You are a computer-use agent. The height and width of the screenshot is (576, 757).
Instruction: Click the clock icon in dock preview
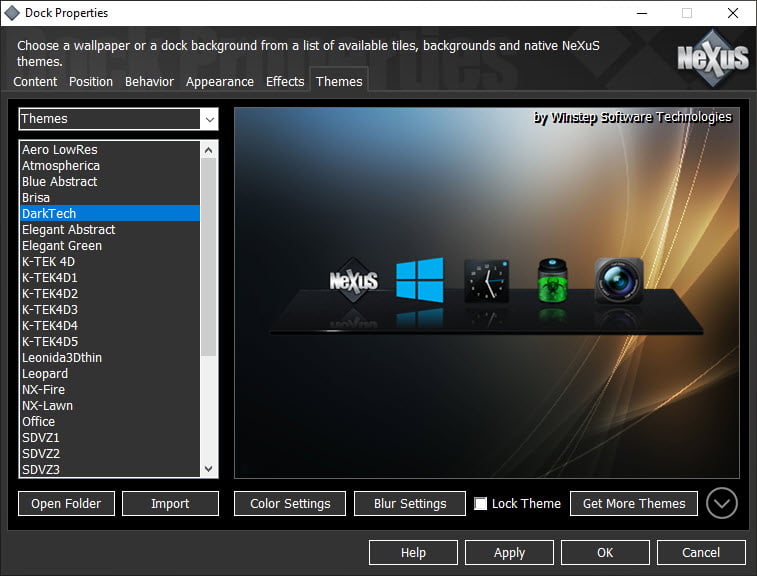click(x=486, y=281)
